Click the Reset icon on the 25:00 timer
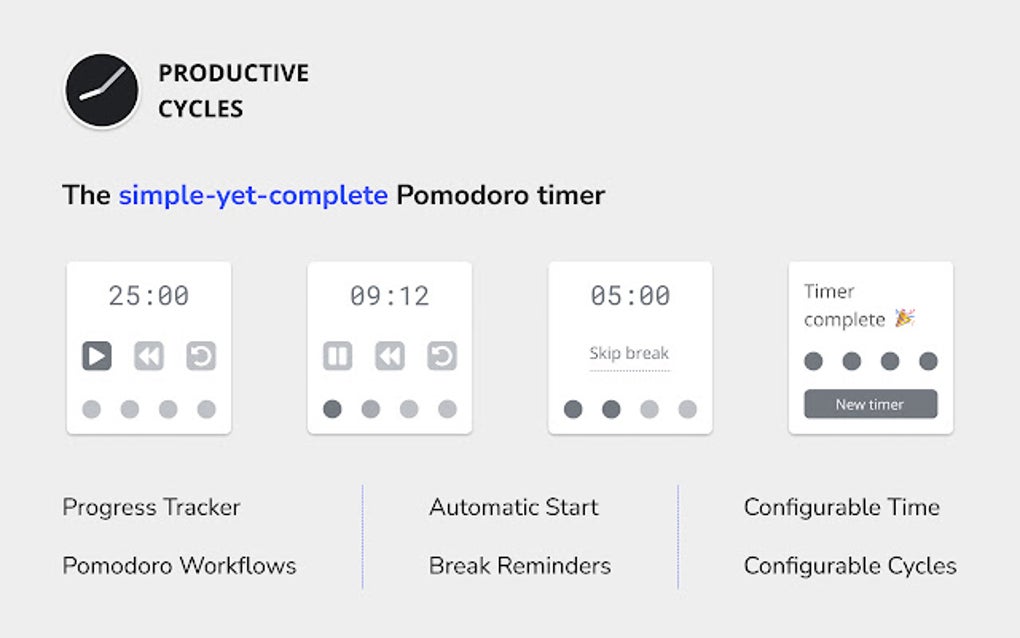 coord(200,356)
